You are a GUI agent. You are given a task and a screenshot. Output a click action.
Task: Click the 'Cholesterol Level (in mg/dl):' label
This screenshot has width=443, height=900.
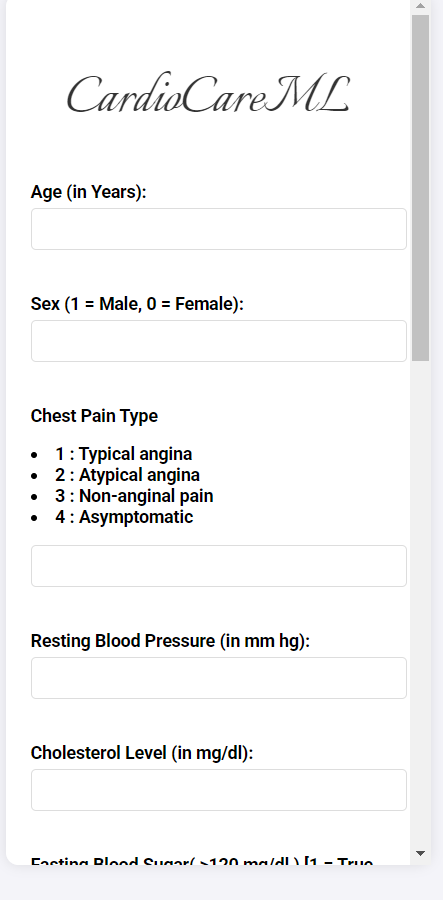142,752
